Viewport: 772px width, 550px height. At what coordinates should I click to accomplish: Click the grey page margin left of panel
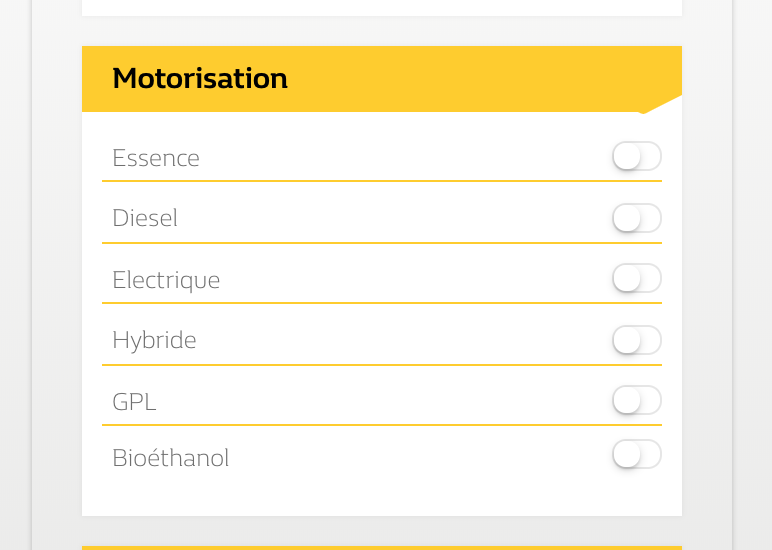16,275
